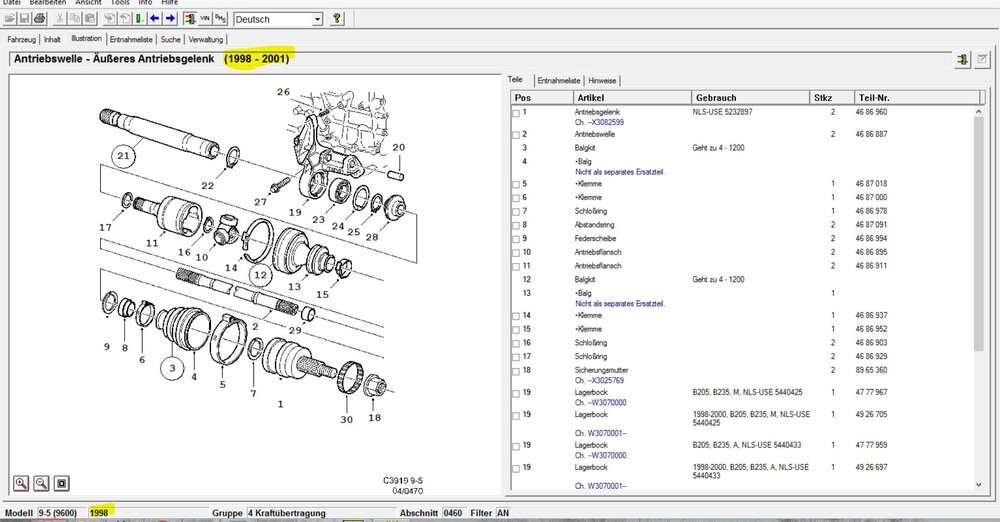Go back with the blue left arrow
The width and height of the screenshot is (1000, 522).
click(154, 19)
